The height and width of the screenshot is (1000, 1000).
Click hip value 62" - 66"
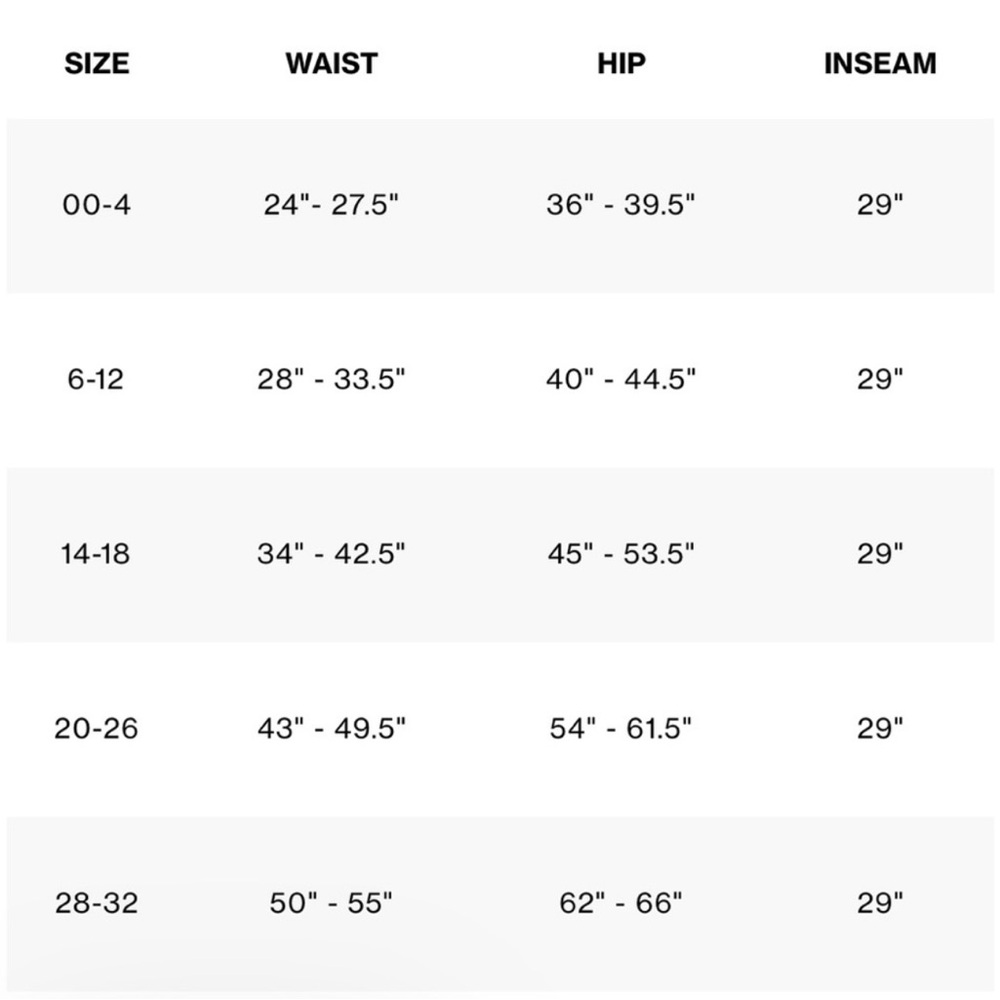click(620, 903)
